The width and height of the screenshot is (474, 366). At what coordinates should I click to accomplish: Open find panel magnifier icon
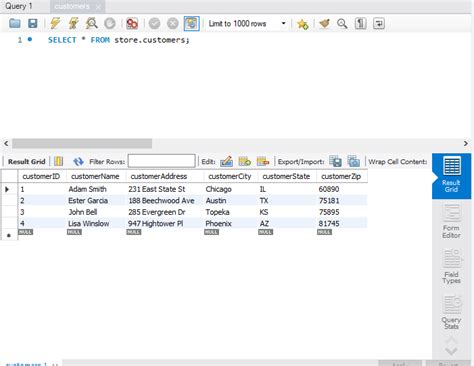point(342,23)
